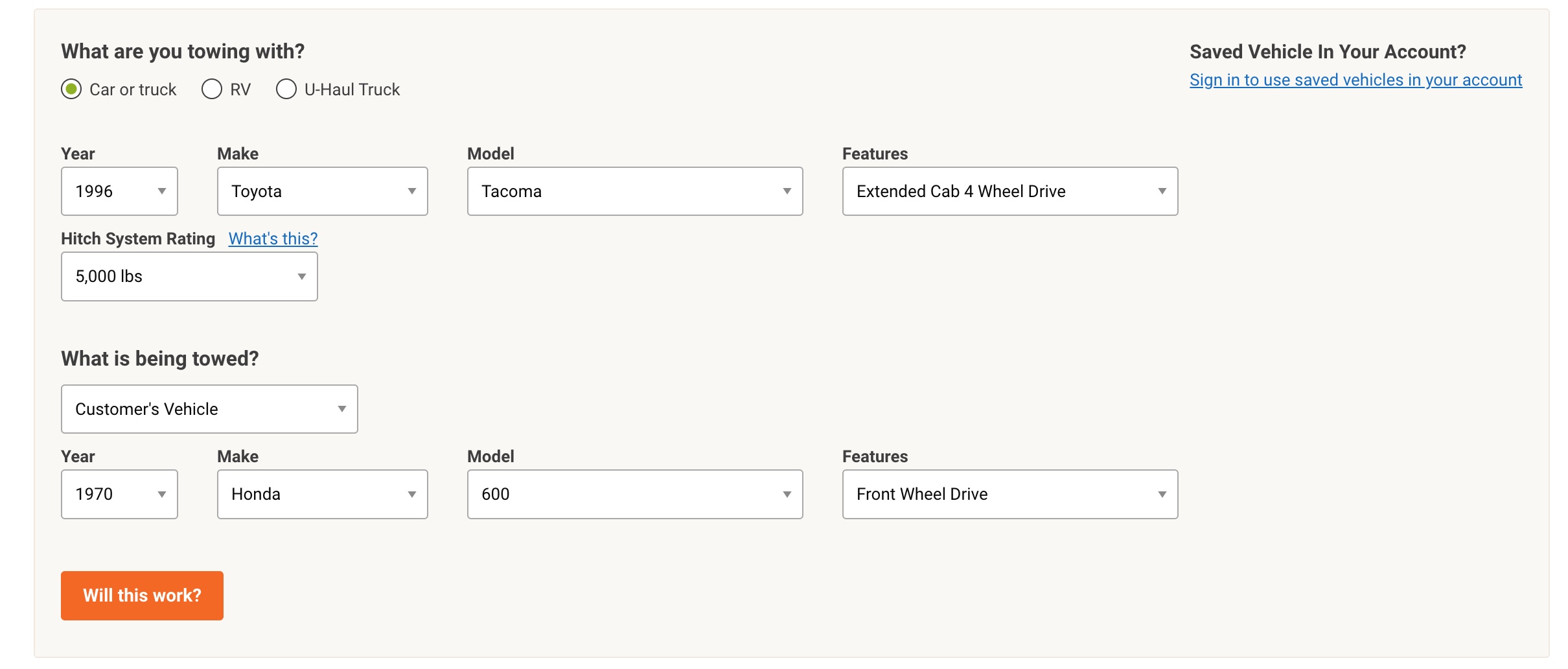The width and height of the screenshot is (1568, 669).
Task: Expand Extended Cab 4 Wheel Drive features dropdown
Action: (1009, 191)
